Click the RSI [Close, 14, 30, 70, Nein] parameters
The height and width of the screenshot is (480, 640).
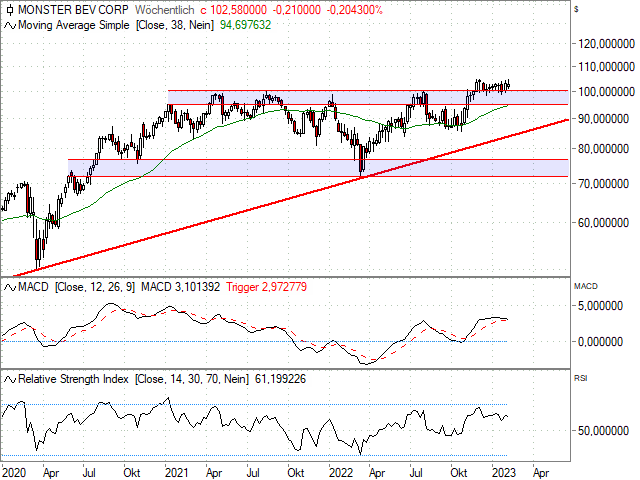191,379
